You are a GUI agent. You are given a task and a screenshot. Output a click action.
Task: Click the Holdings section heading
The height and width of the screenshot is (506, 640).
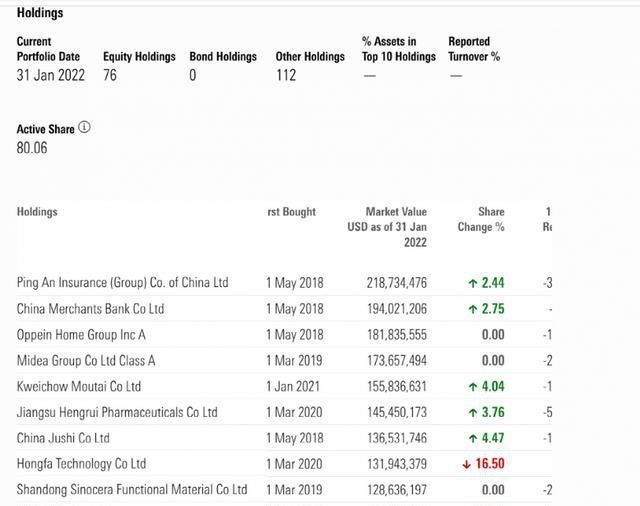pyautogui.click(x=40, y=13)
